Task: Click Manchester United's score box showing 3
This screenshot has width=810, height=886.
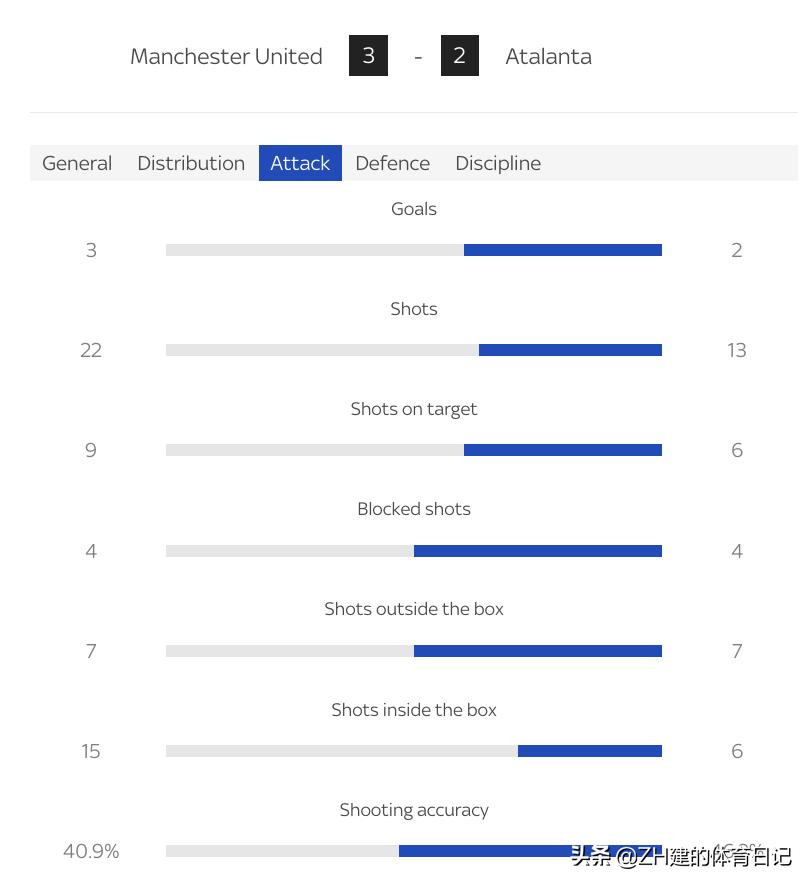Action: (x=368, y=56)
